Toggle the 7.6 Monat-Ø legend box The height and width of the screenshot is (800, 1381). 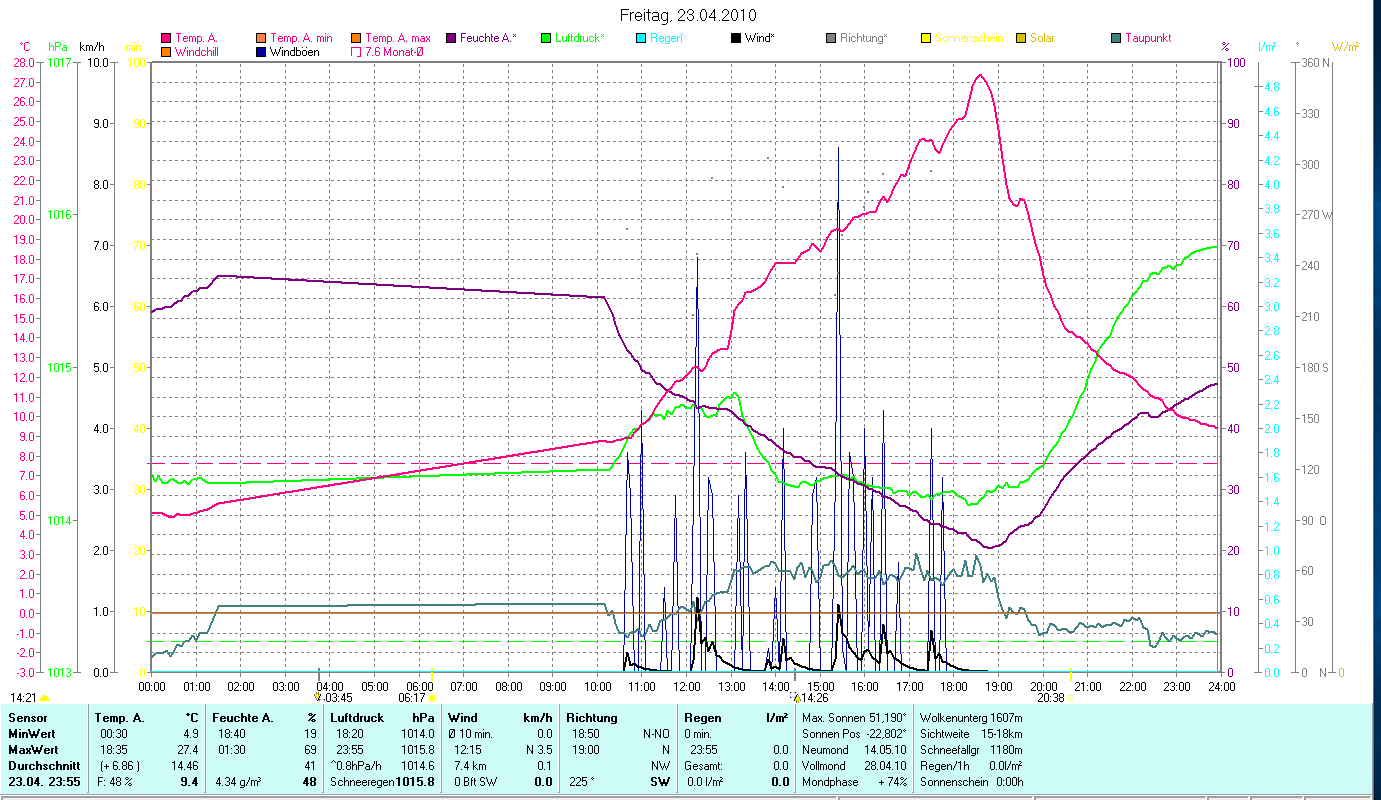pyautogui.click(x=355, y=51)
